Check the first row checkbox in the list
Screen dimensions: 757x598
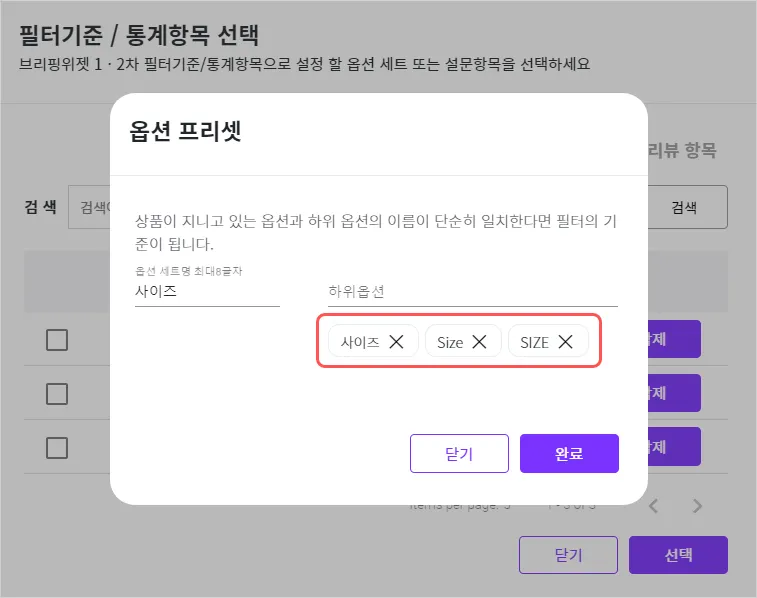pyautogui.click(x=57, y=340)
